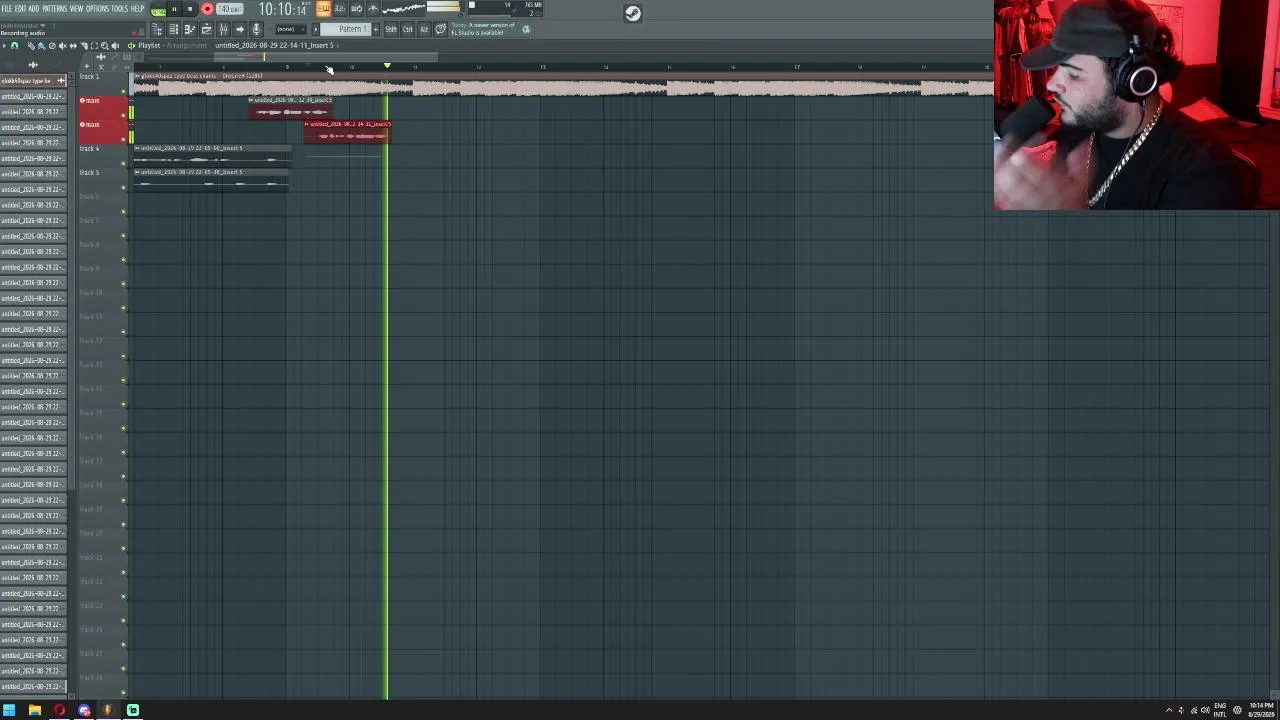Image resolution: width=1280 pixels, height=720 pixels.
Task: Toggle the Playlist magnet snap icon
Action: pyautogui.click(x=14, y=46)
